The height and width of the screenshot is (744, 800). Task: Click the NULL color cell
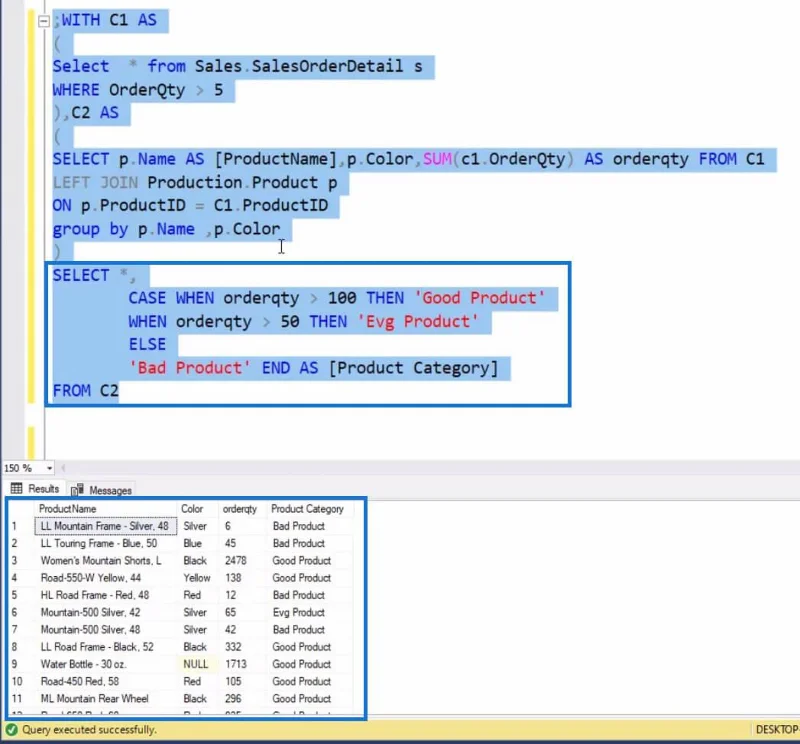(198, 664)
